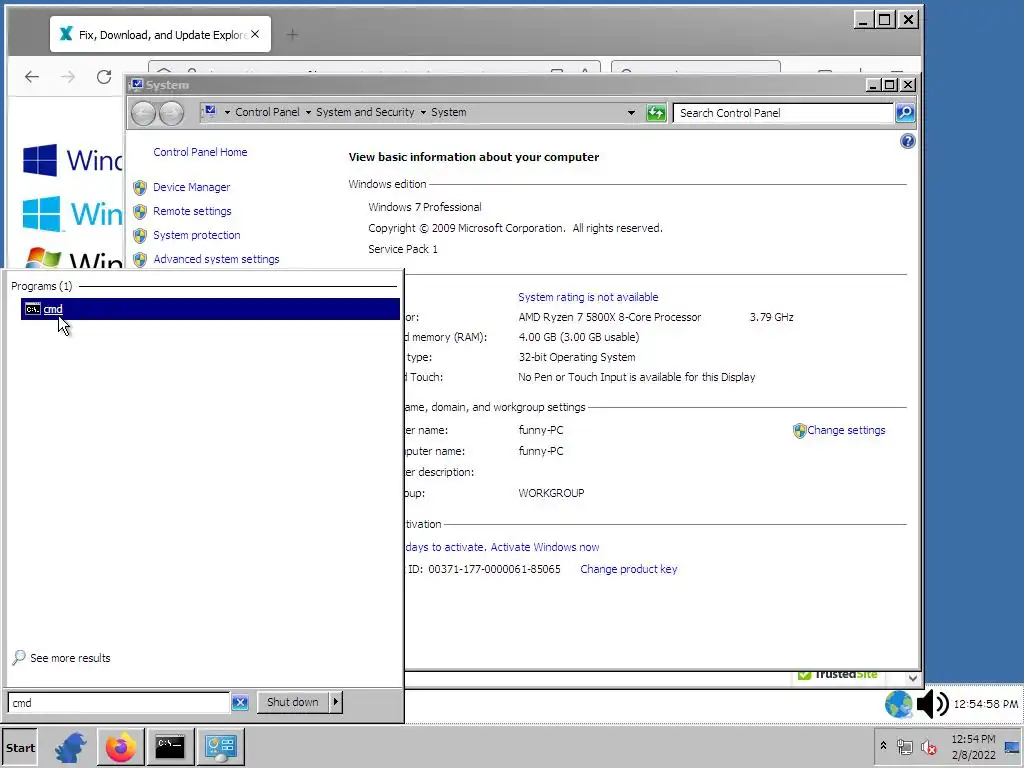Click the volume speaker icon
Screen dimensions: 1024x768
pyautogui.click(x=933, y=704)
